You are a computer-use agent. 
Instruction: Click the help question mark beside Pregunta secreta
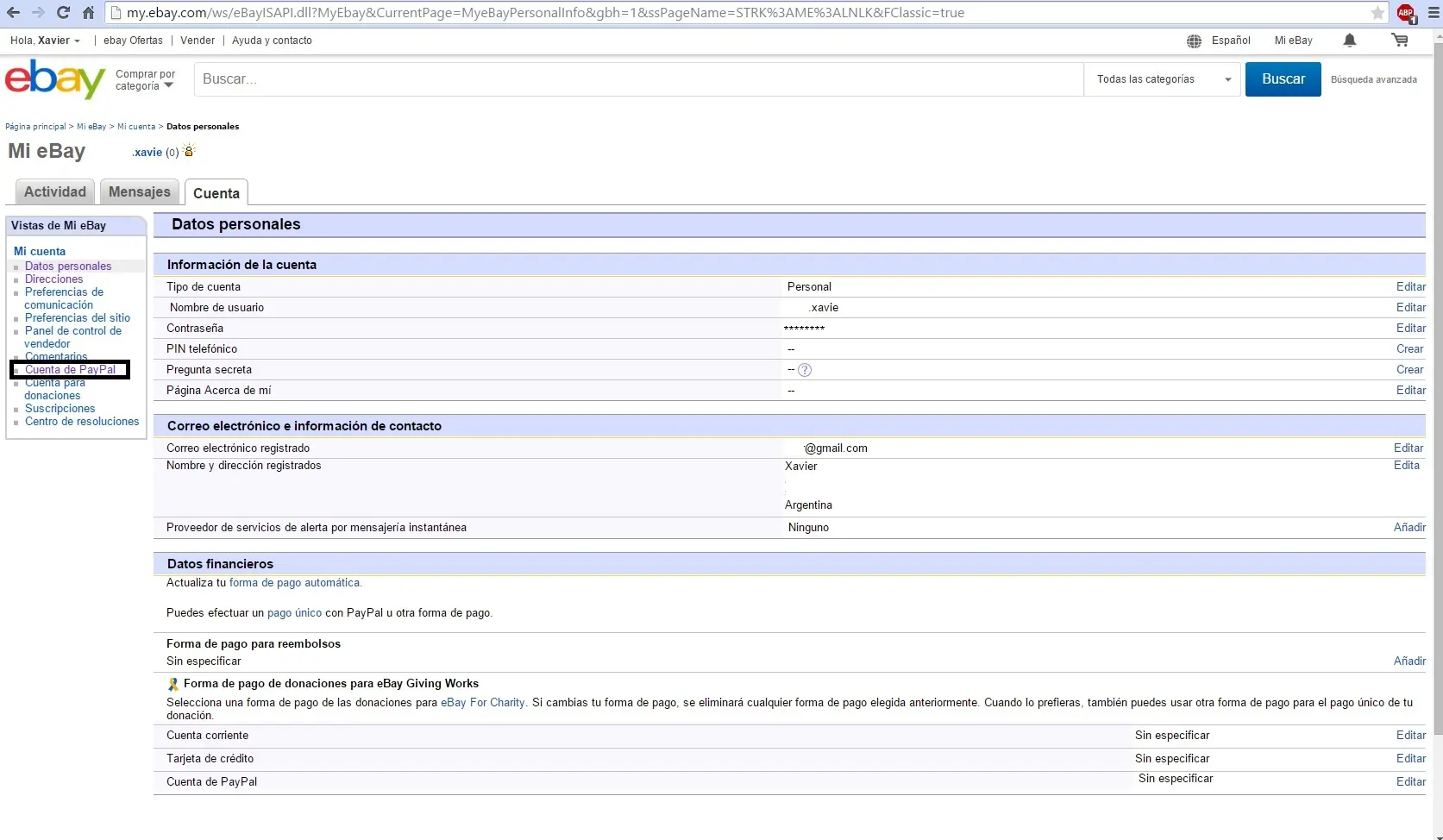point(805,370)
